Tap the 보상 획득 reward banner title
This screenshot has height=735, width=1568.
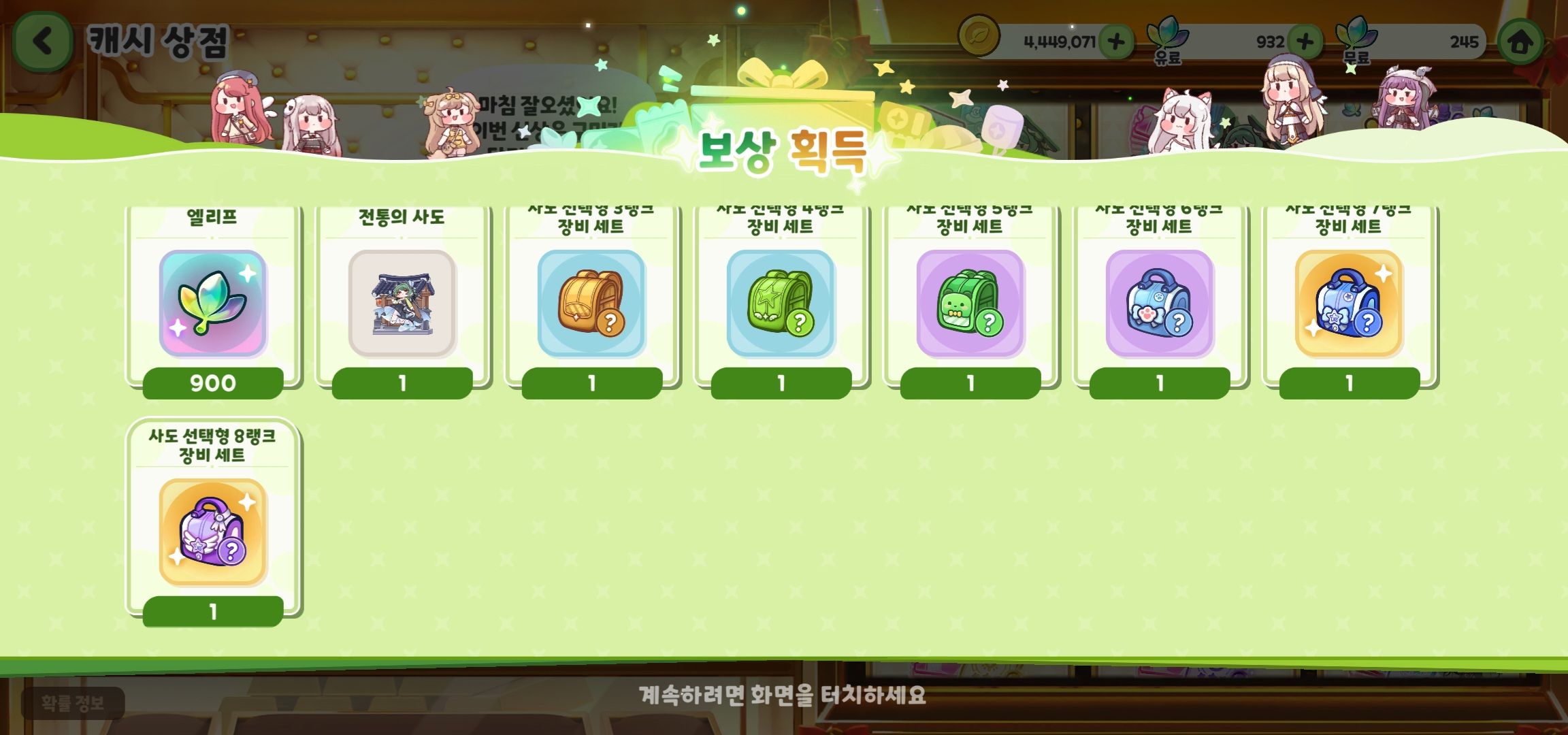[783, 151]
